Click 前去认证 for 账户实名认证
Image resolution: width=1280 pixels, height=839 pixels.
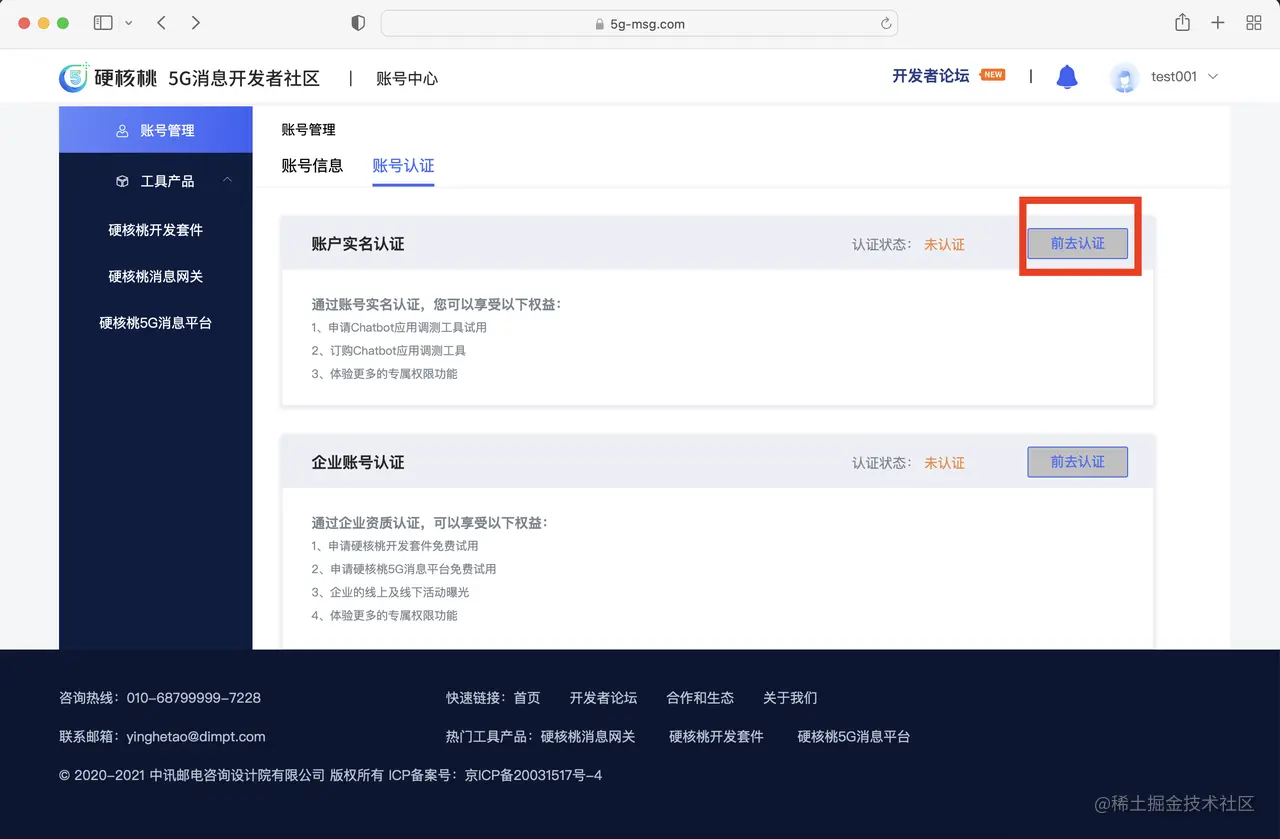(1077, 243)
